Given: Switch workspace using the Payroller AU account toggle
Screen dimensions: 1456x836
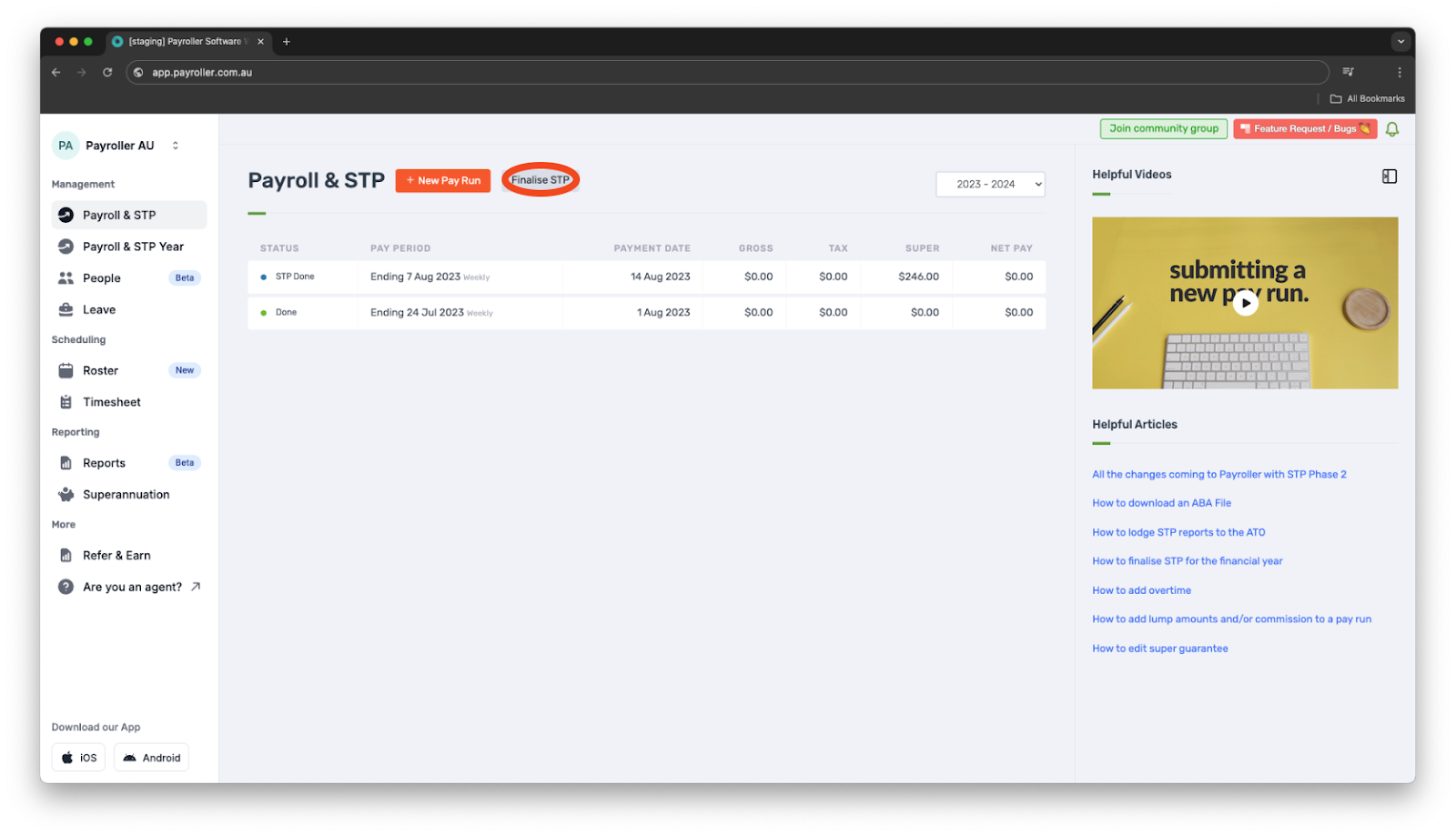Looking at the screenshot, I should click(x=176, y=145).
